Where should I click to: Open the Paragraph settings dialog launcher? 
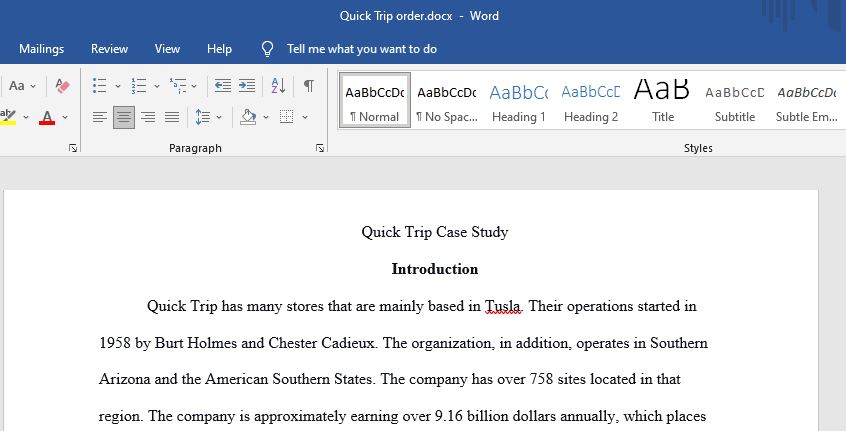(320, 148)
